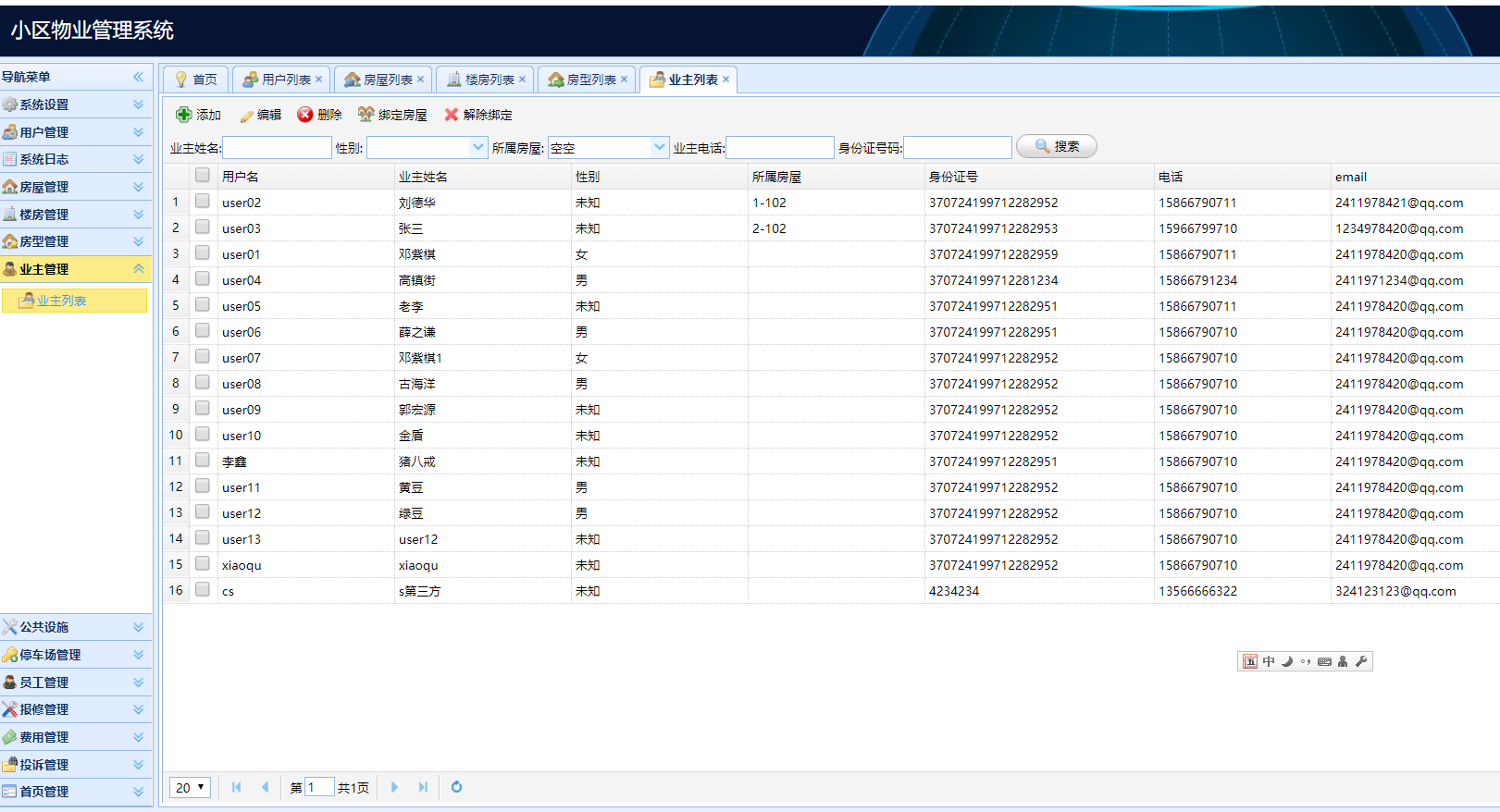Screen dimensions: 1500x812
Task: Click the IME moon half-width icon
Action: tap(1287, 661)
